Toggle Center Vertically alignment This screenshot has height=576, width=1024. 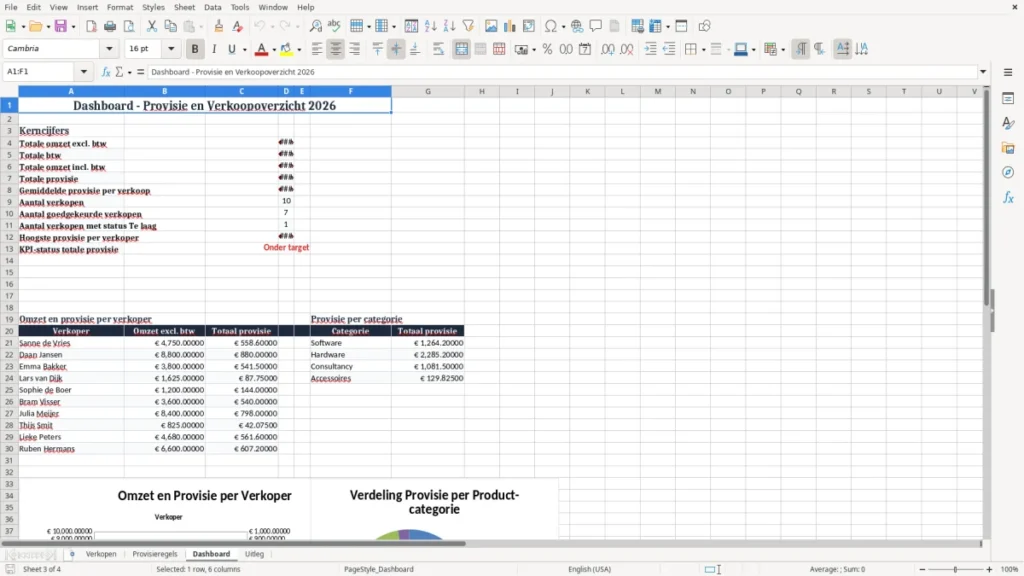396,49
